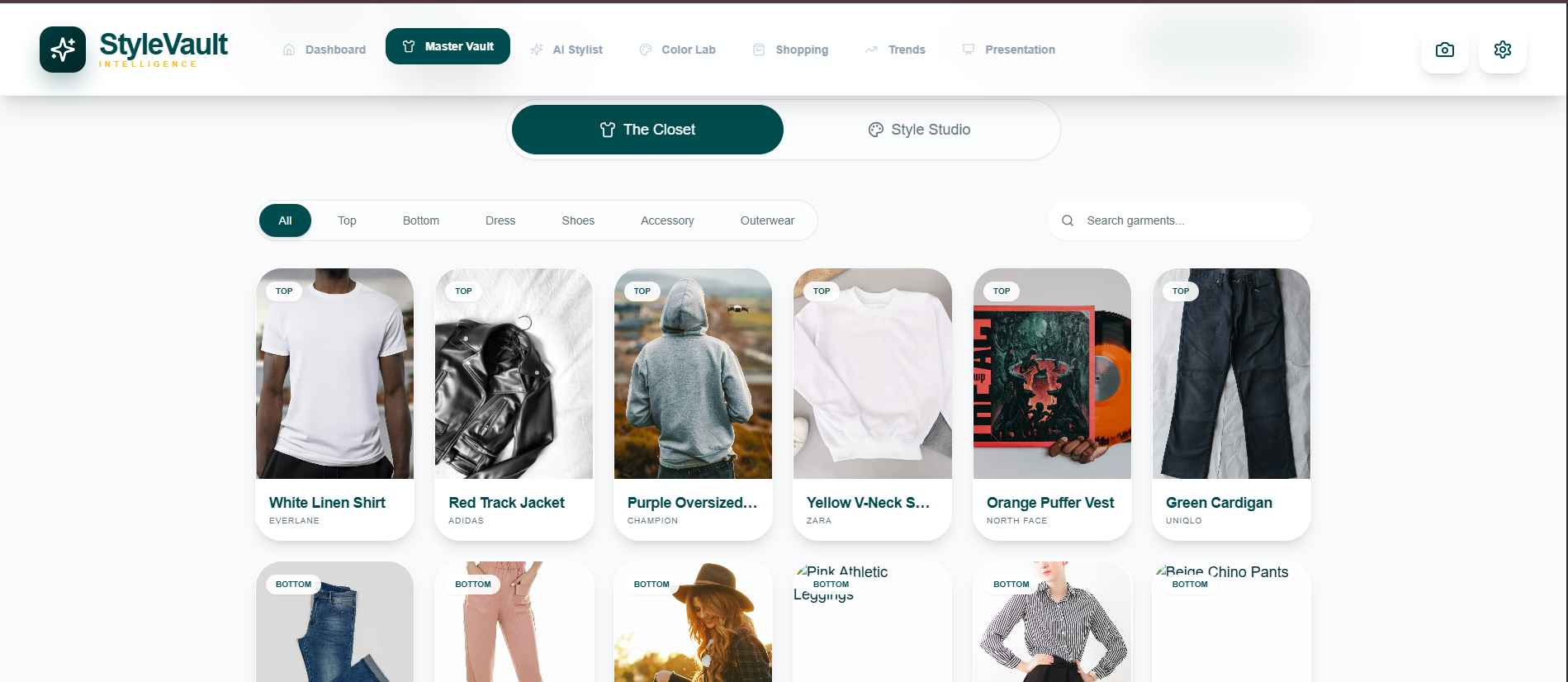Select The Closet view
The height and width of the screenshot is (682, 1568).
[647, 130]
